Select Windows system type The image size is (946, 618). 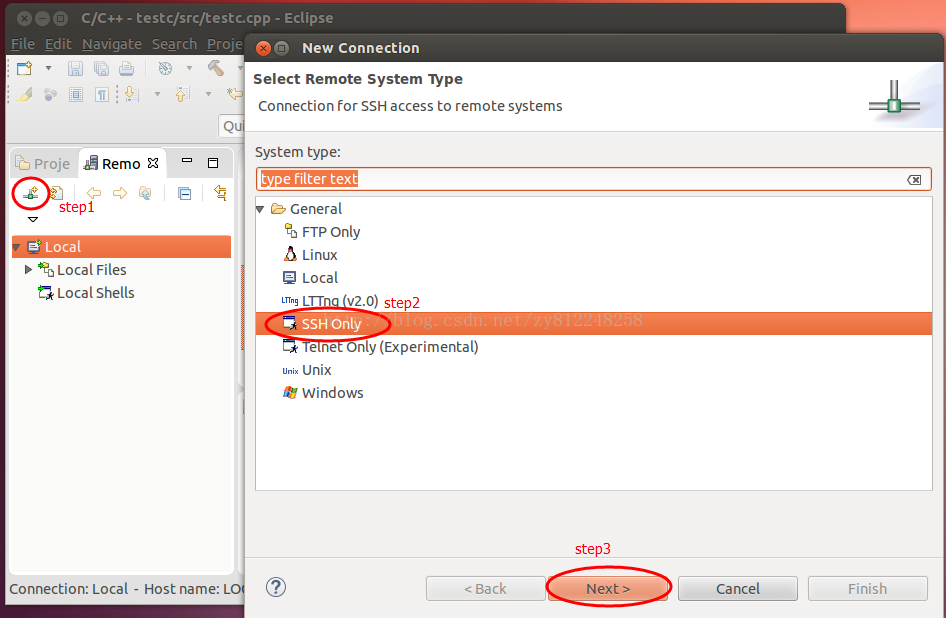click(594, 393)
